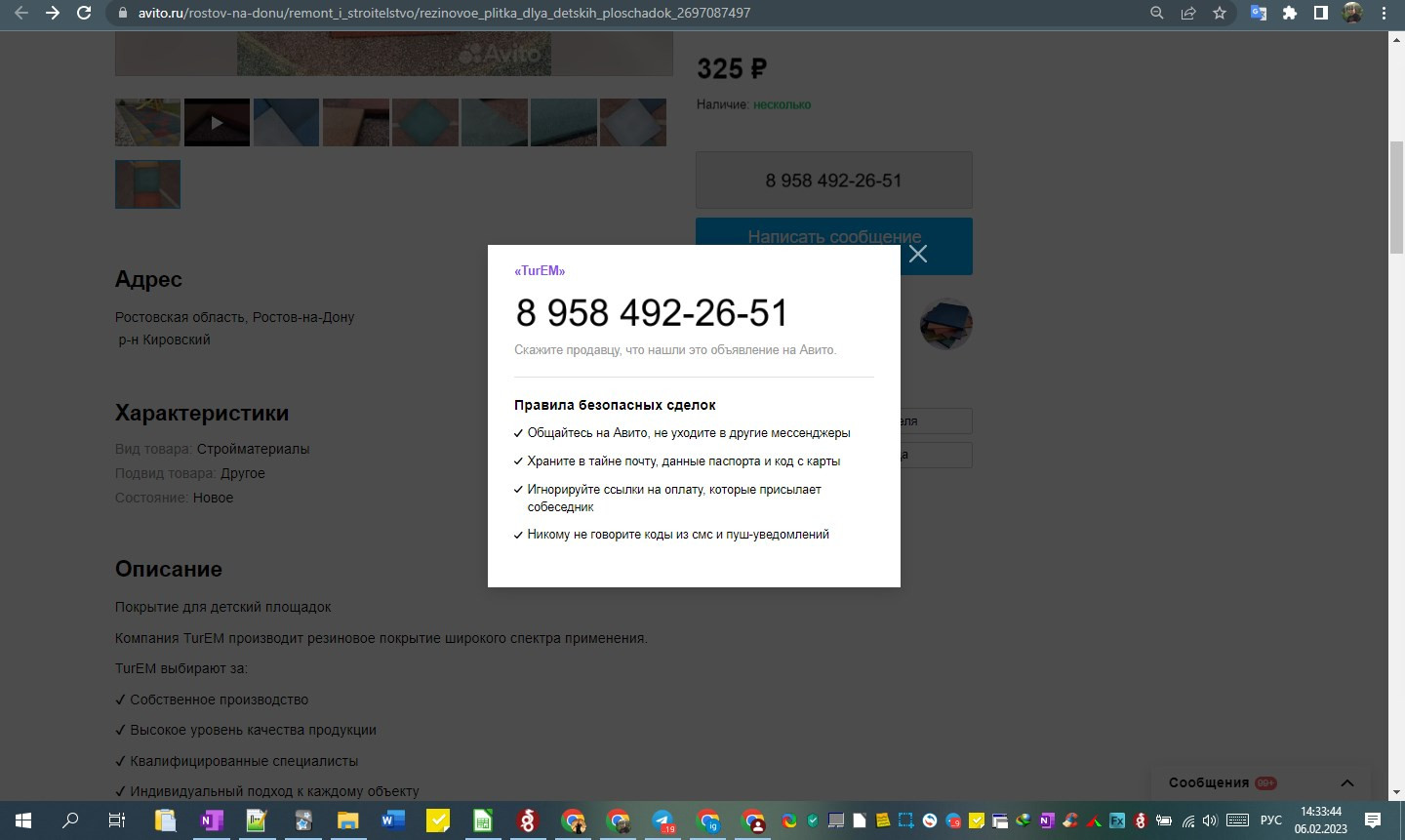Click scrollbar down arrow
This screenshot has width=1405, height=840.
(1396, 793)
